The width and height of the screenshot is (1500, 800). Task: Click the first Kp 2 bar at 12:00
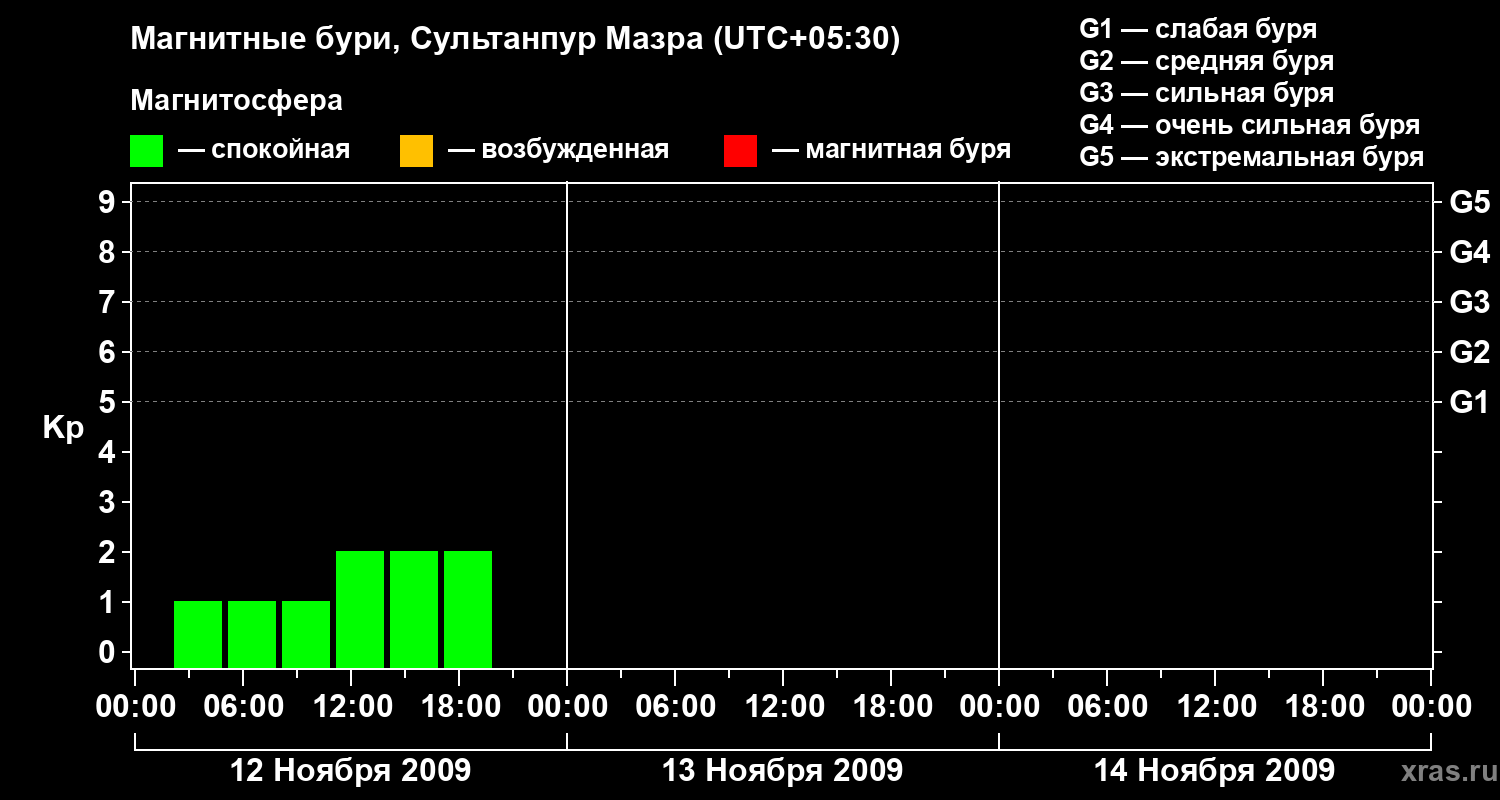click(360, 609)
